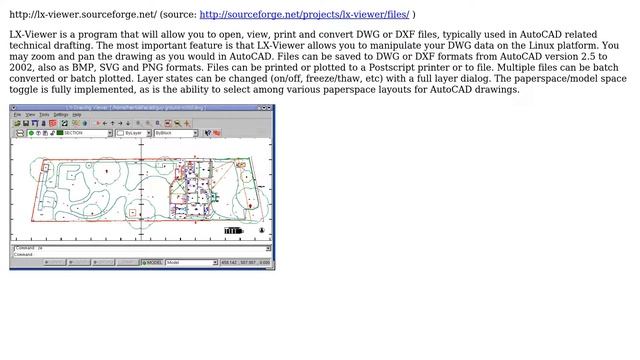Image resolution: width=640 pixels, height=360 pixels.
Task: Expand the ByBlock linetype dropdown
Action: 196,133
